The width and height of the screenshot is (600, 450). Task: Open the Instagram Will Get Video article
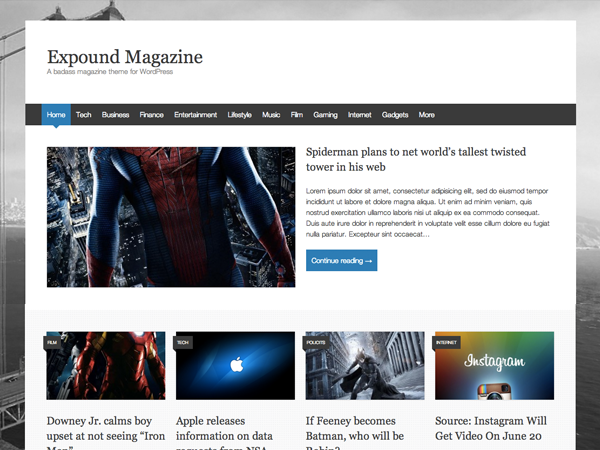click(x=491, y=429)
